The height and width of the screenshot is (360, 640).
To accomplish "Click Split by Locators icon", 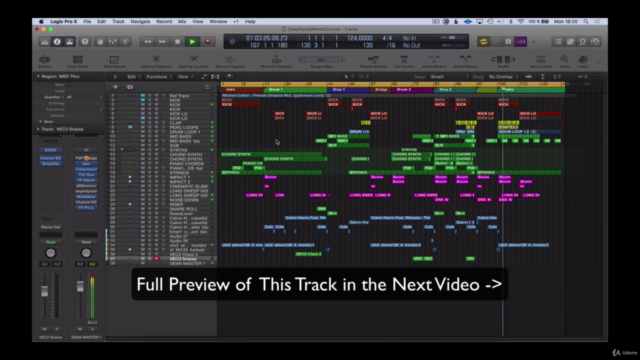I will point(194,61).
